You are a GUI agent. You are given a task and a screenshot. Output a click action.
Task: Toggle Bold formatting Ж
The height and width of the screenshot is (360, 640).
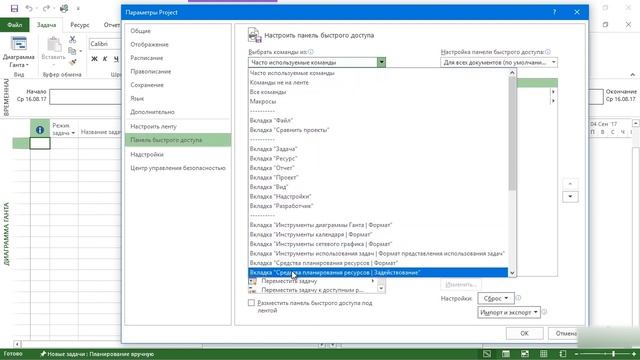pos(94,59)
